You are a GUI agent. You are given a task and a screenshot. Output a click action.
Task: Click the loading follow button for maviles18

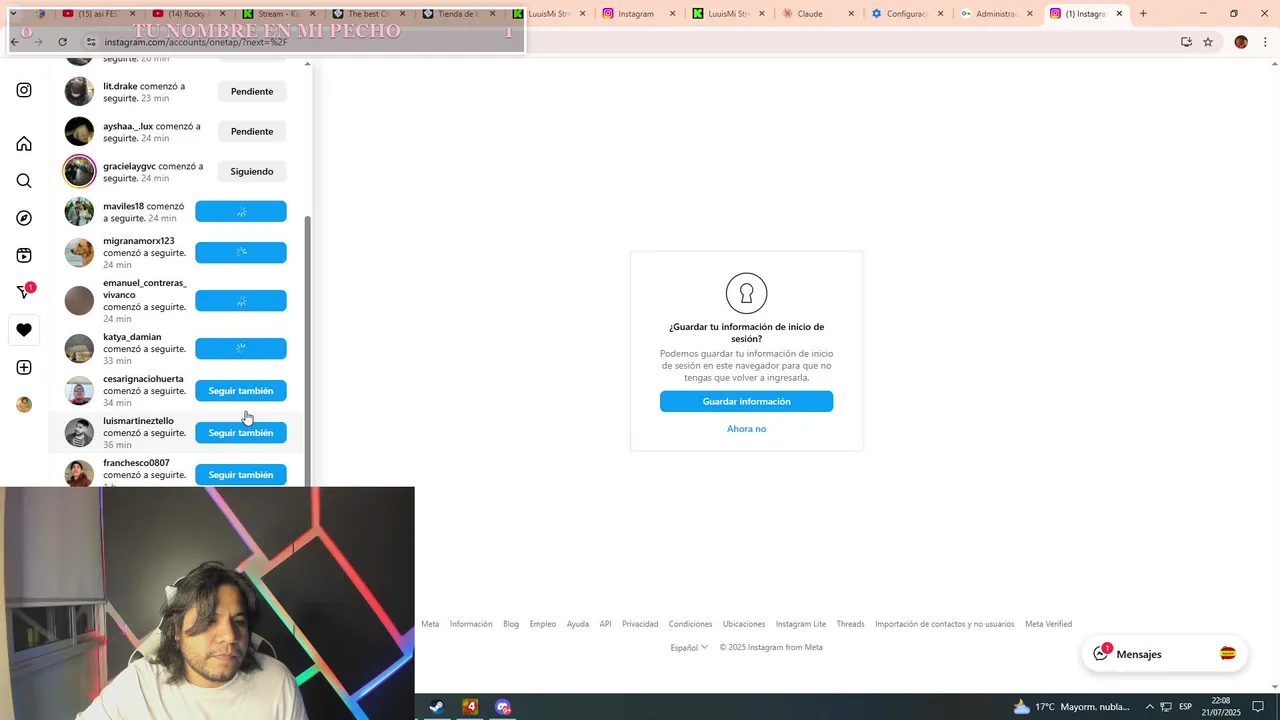241,211
